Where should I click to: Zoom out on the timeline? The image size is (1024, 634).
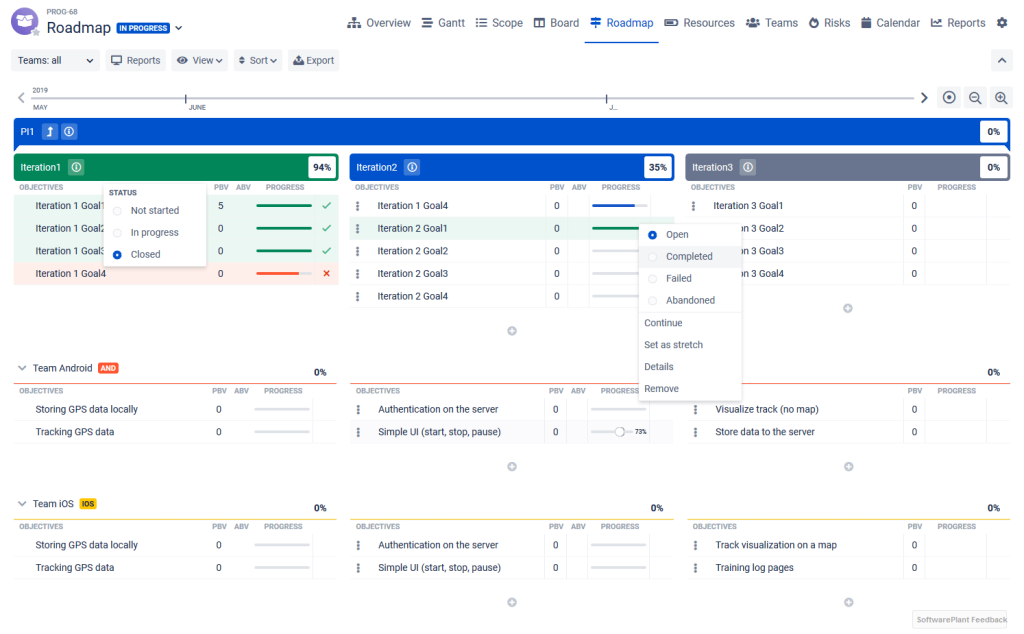pos(975,98)
